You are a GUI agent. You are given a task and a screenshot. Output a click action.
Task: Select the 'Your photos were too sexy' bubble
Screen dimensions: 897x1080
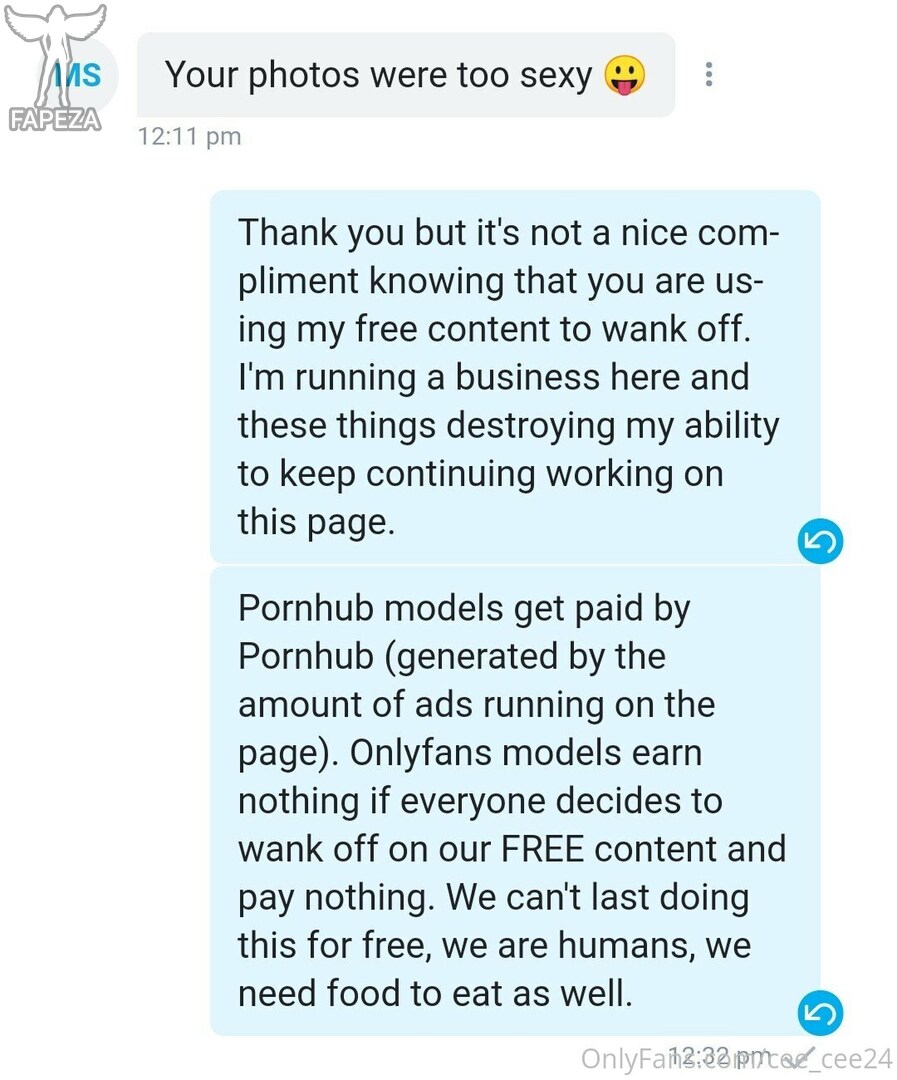(x=406, y=74)
